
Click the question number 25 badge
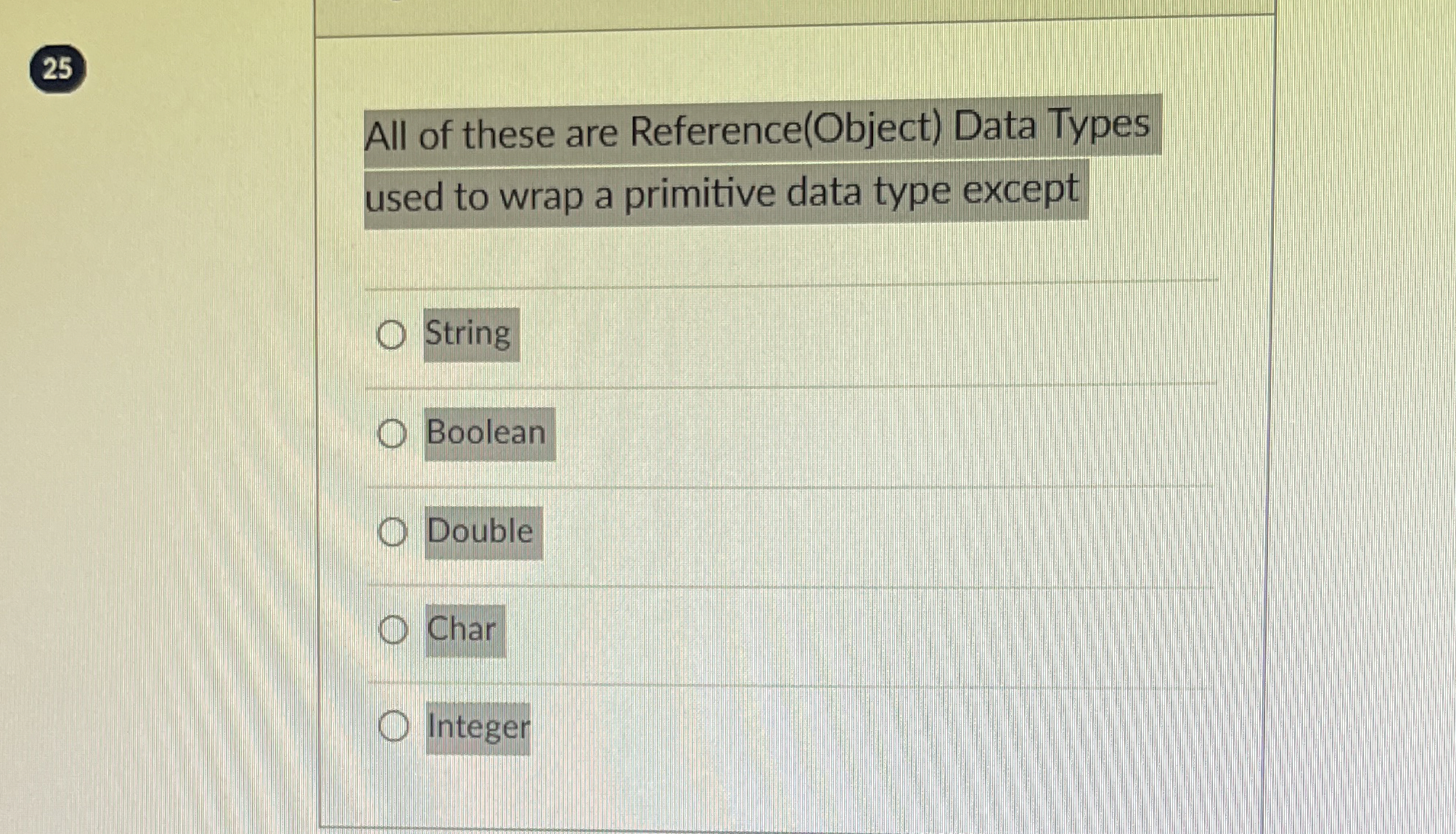click(x=58, y=68)
